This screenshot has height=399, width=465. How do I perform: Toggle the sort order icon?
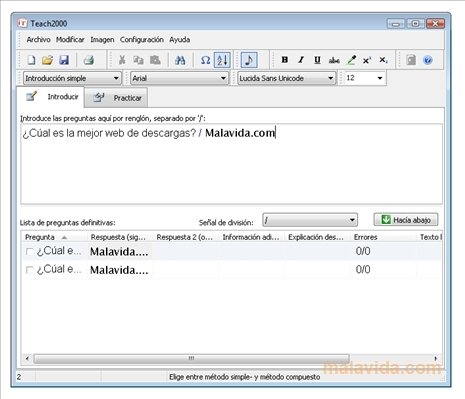pyautogui.click(x=222, y=60)
